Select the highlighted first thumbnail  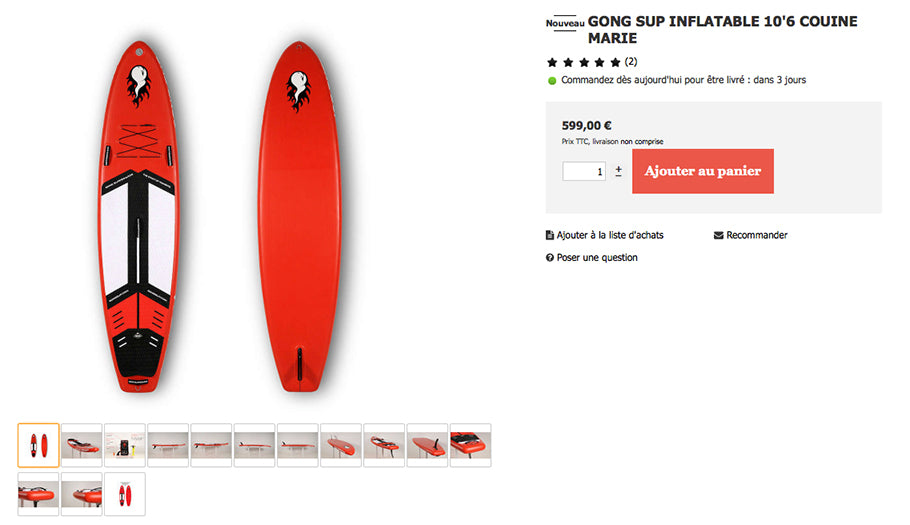[x=38, y=445]
